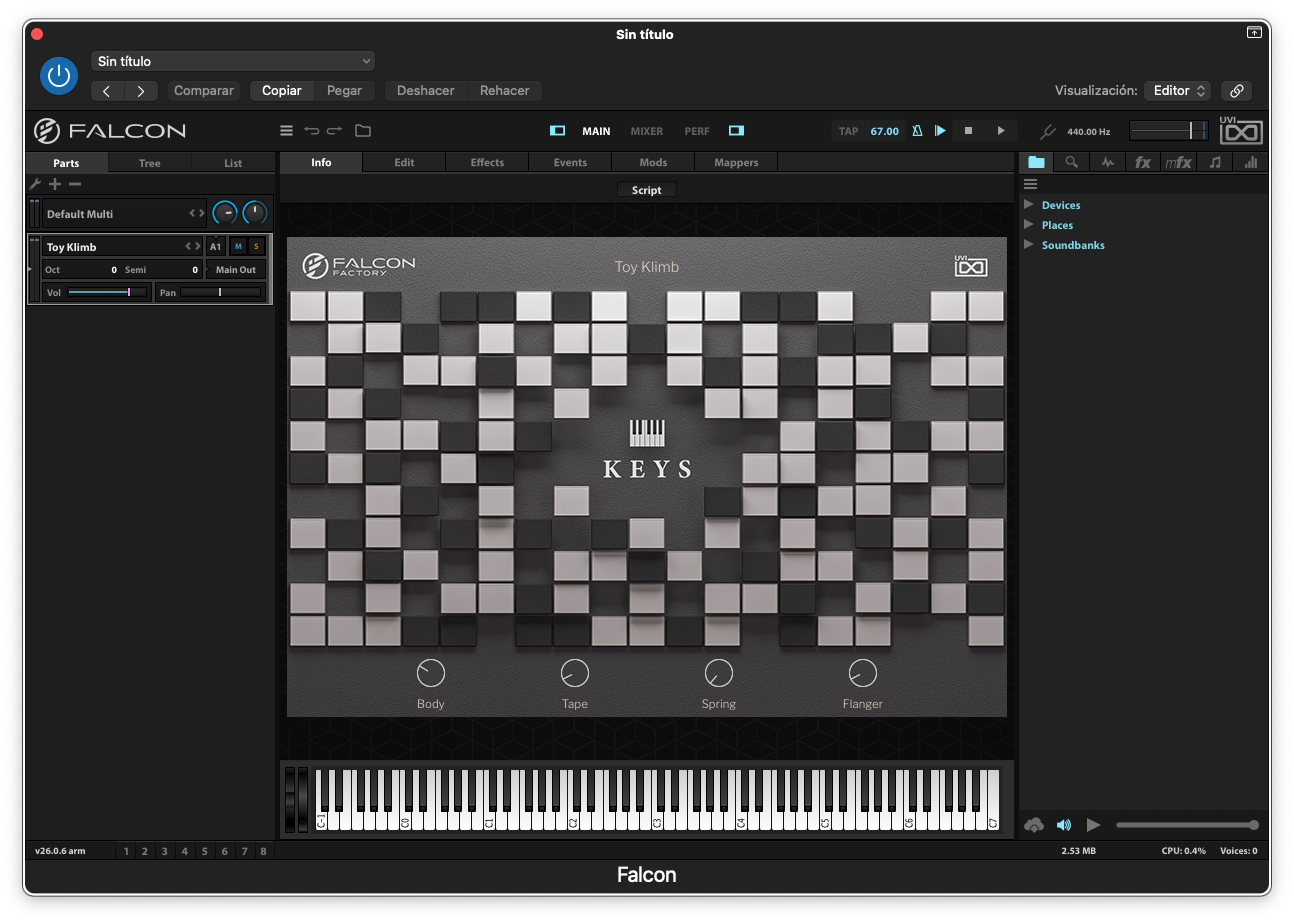Open the Mods tab
Viewport: 1294px width, 923px height.
653,162
